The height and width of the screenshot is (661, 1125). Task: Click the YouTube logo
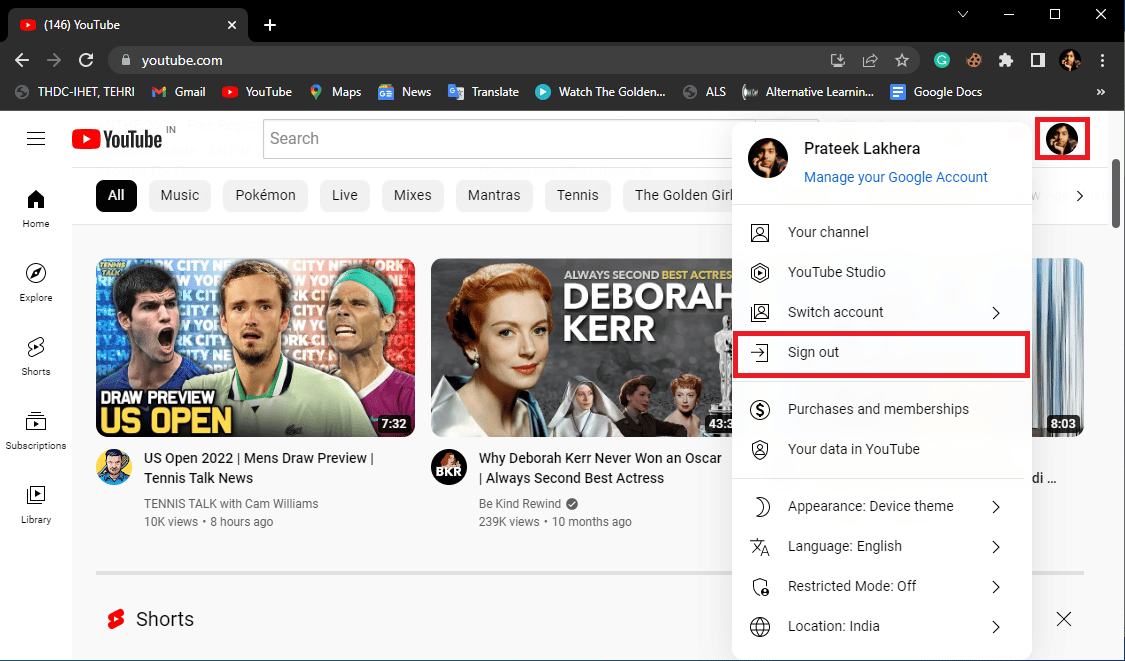pos(117,139)
